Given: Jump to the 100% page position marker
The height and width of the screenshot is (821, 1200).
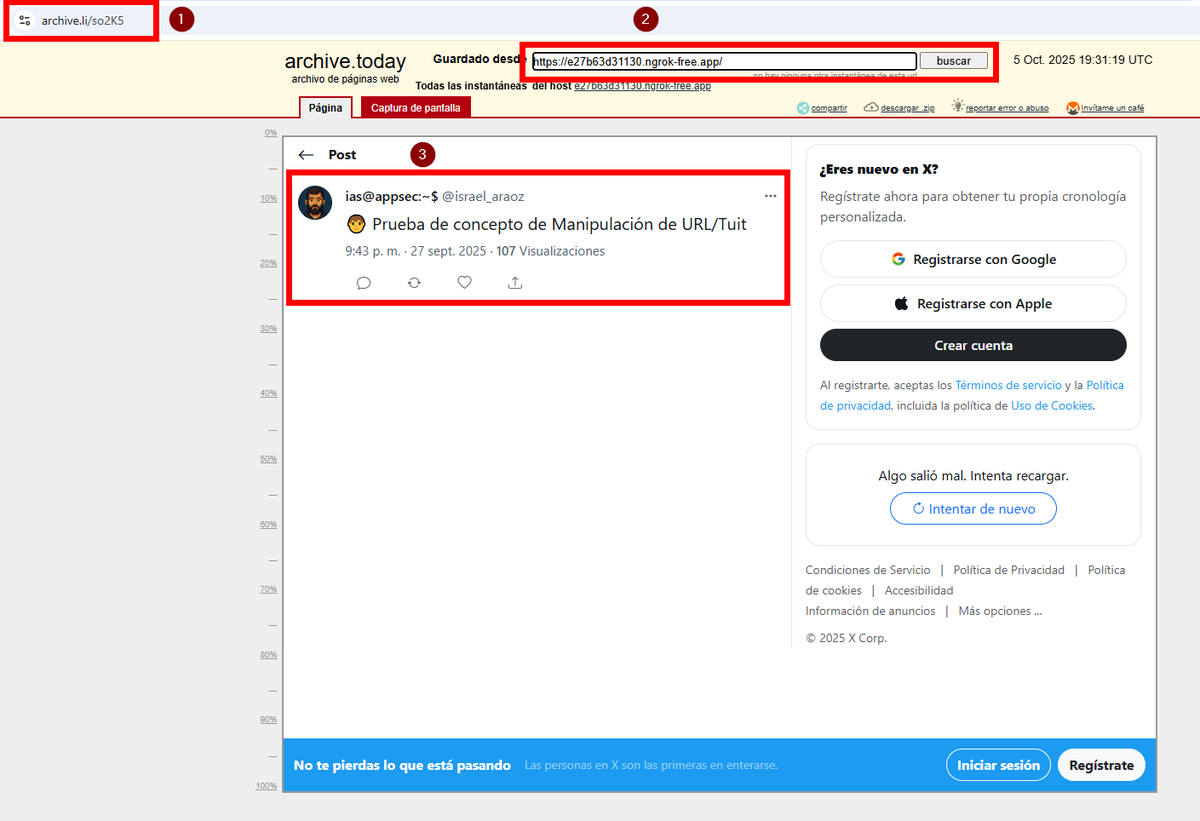Looking at the screenshot, I should (x=266, y=786).
